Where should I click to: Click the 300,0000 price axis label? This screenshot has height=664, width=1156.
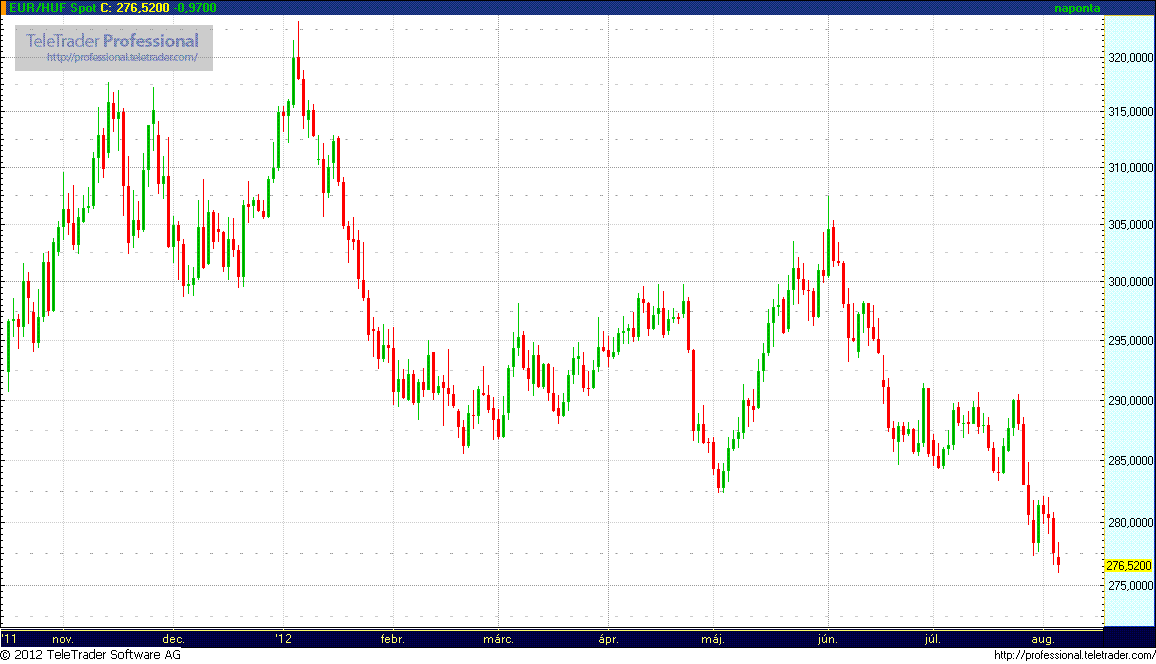(1128, 282)
